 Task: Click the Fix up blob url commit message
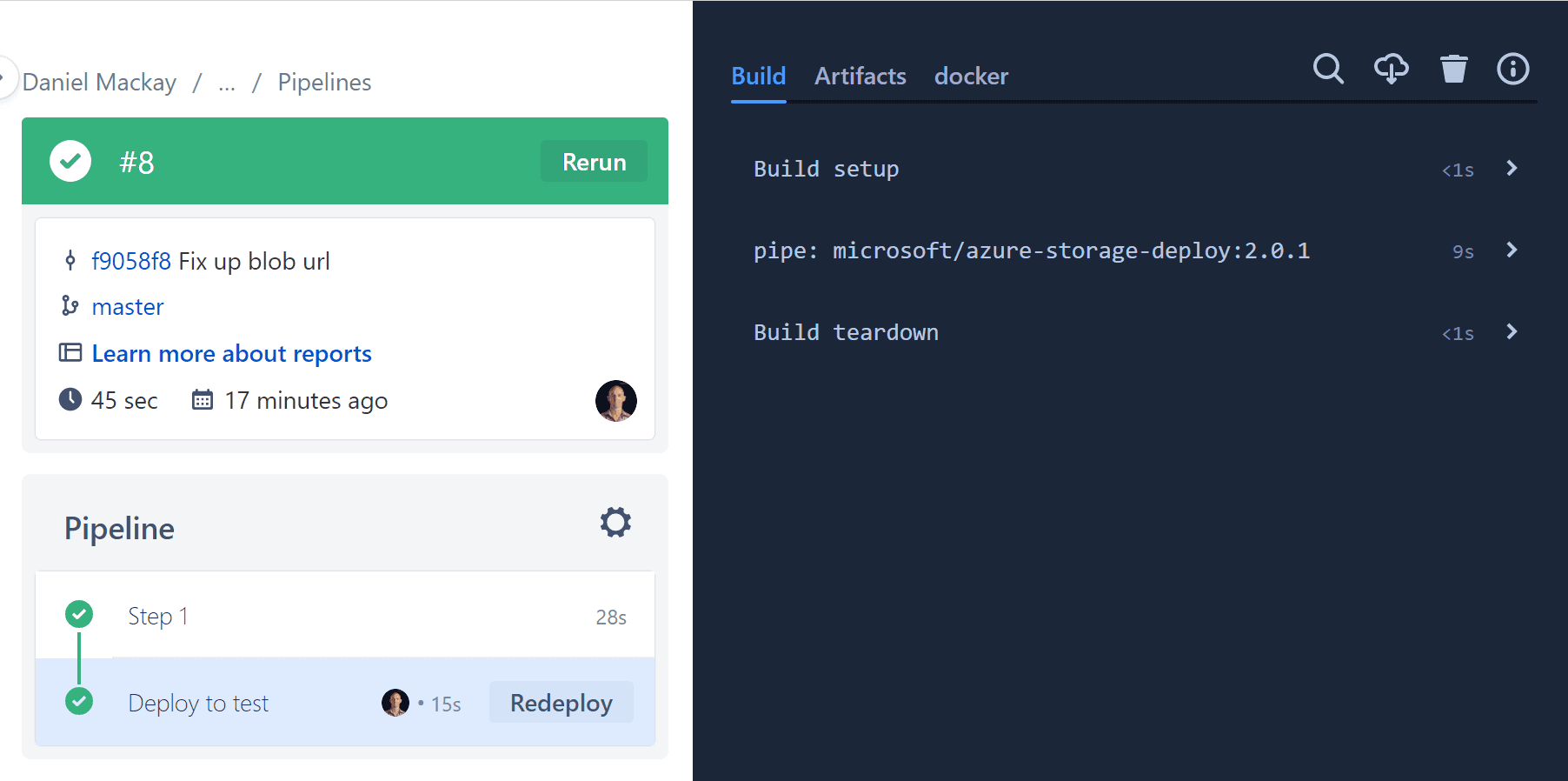coord(254,261)
